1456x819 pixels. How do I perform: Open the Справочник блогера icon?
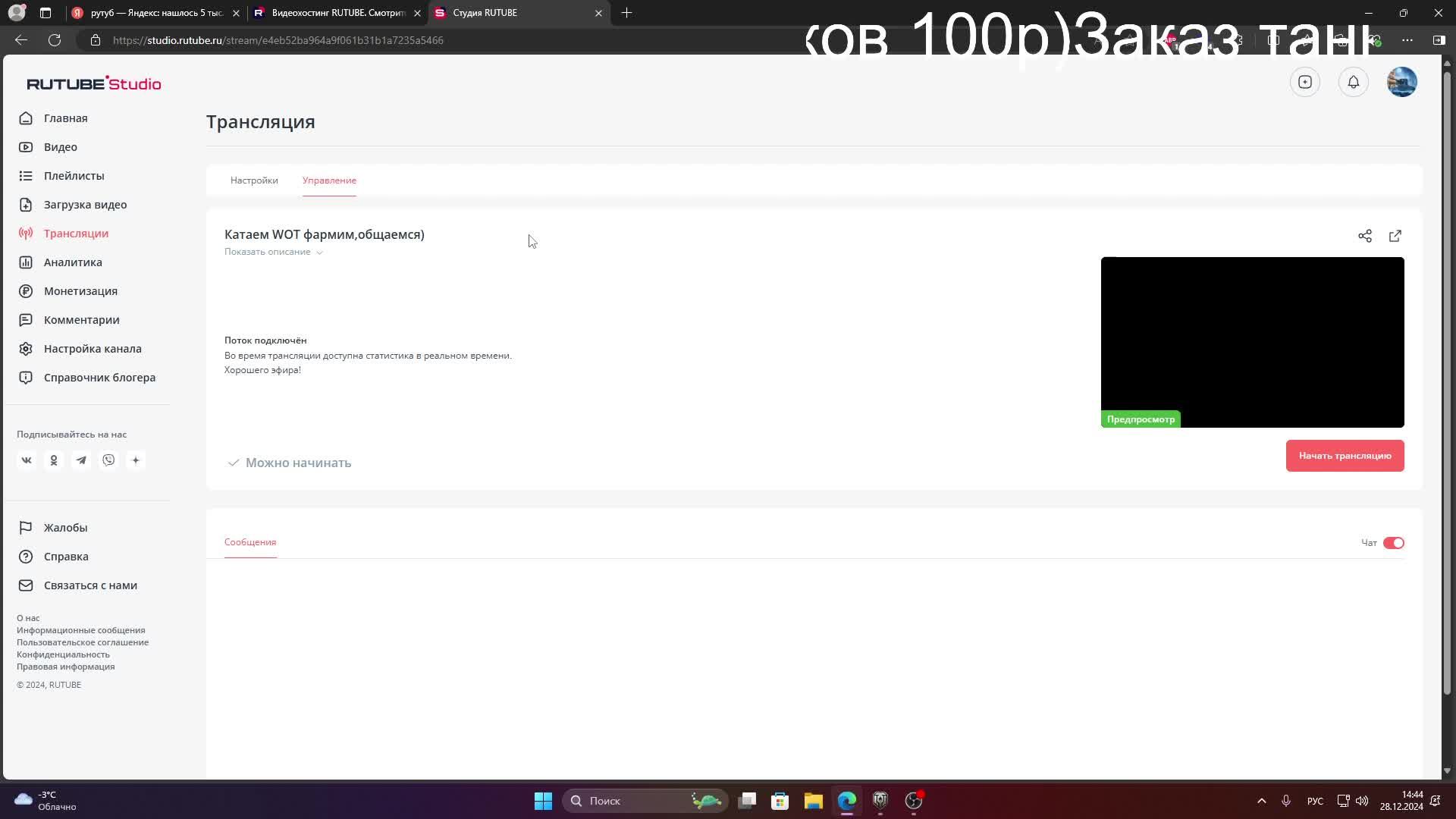(x=26, y=378)
